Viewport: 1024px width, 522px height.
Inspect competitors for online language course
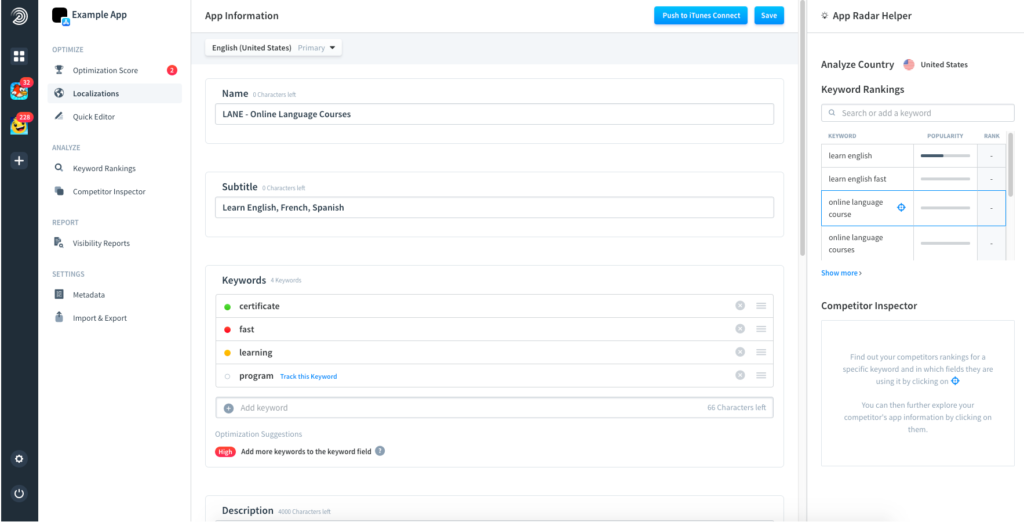pyautogui.click(x=901, y=207)
